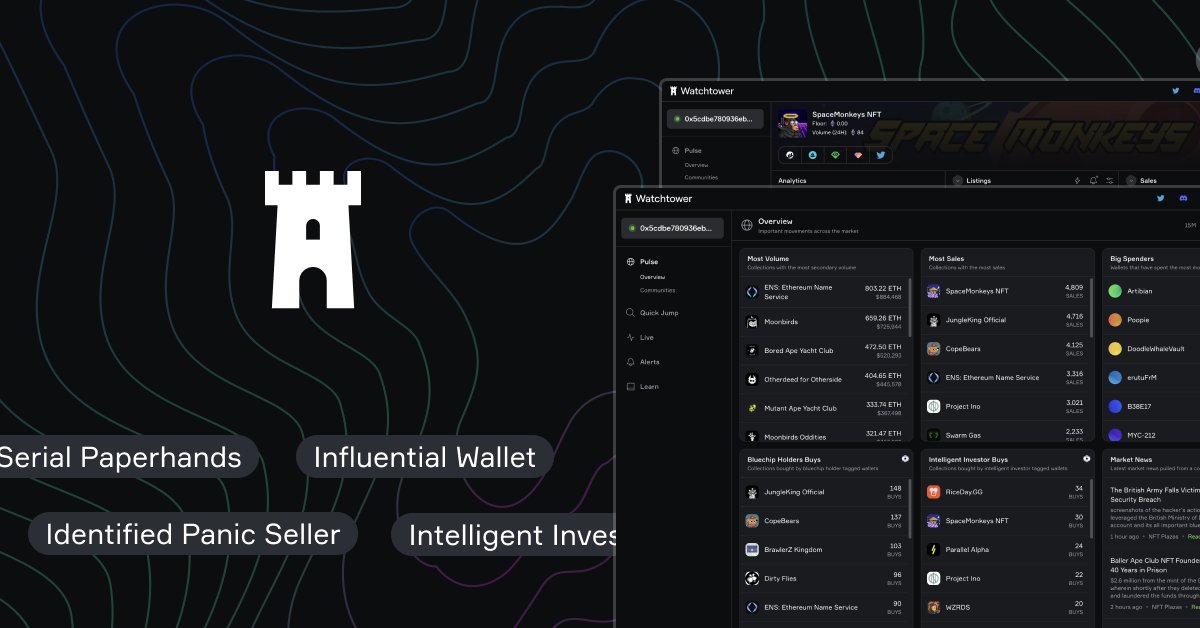
Task: Click Artibian green avatar in Big Spenders
Action: [1115, 291]
